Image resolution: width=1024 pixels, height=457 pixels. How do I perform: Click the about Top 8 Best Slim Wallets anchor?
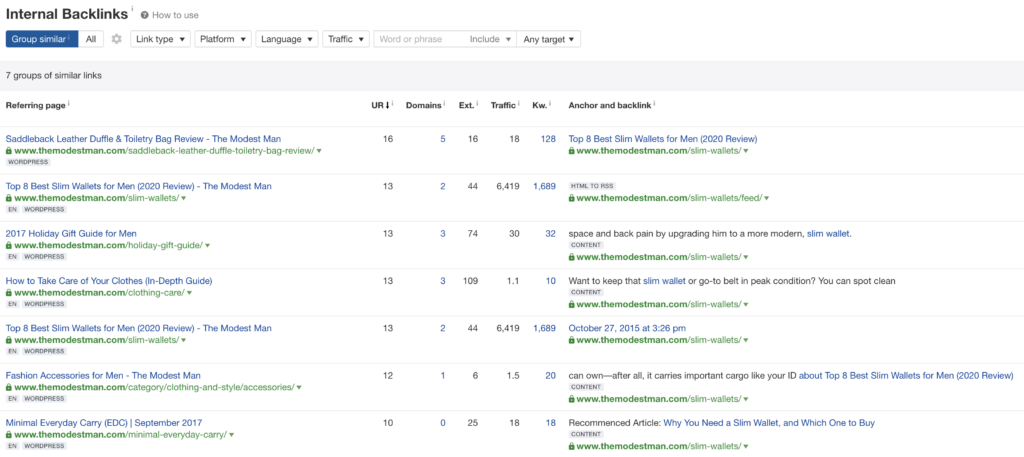pos(906,375)
